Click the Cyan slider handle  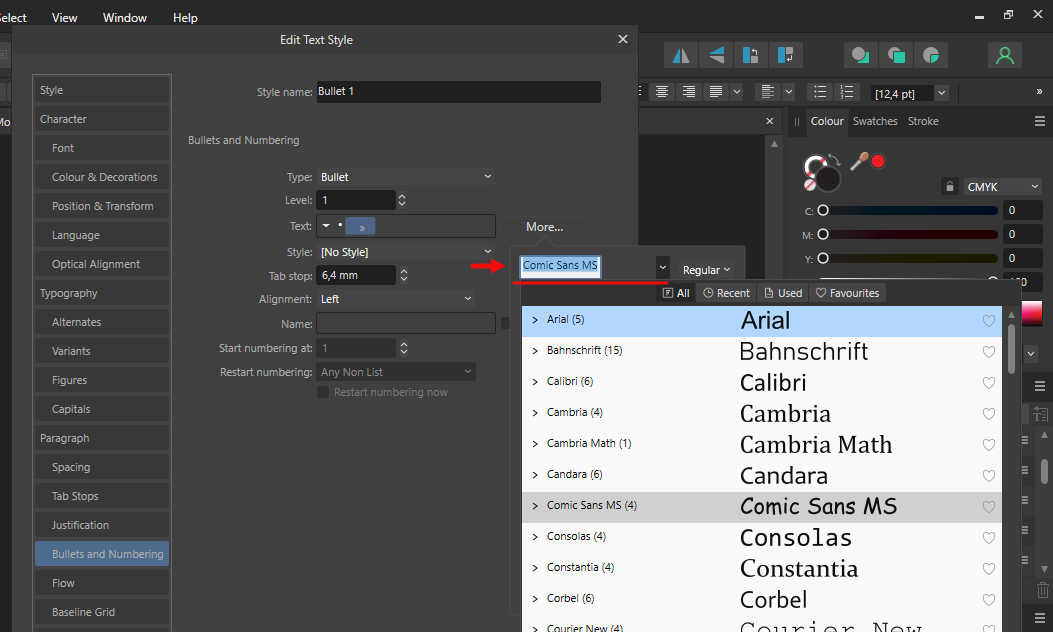pyautogui.click(x=823, y=210)
